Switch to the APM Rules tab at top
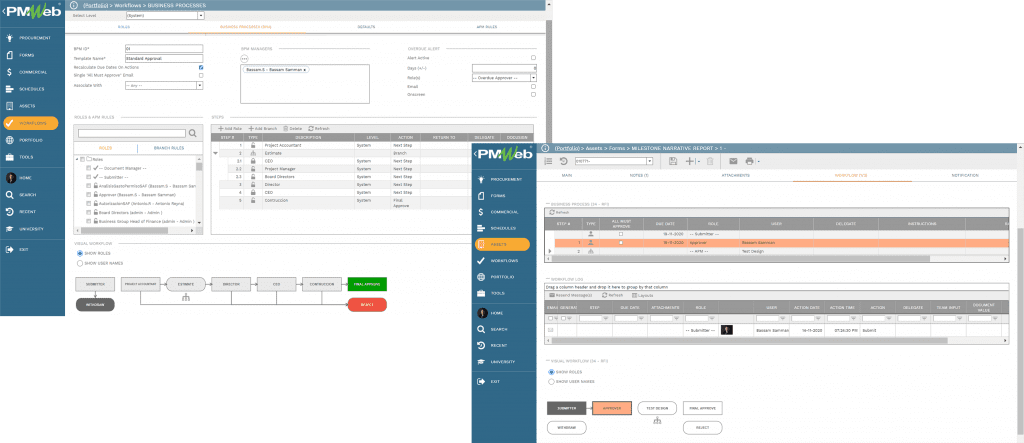This screenshot has height=443, width=1024. 487,27
